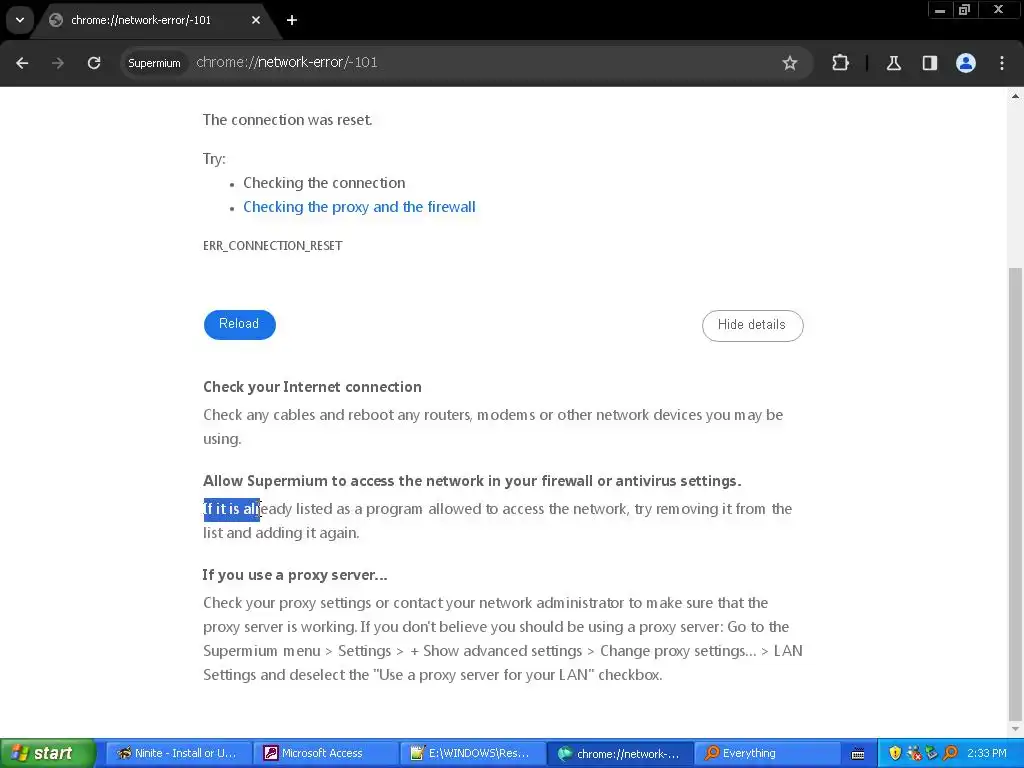The width and height of the screenshot is (1024, 768).
Task: Click 'The connection was reset.' text
Action: point(287,120)
